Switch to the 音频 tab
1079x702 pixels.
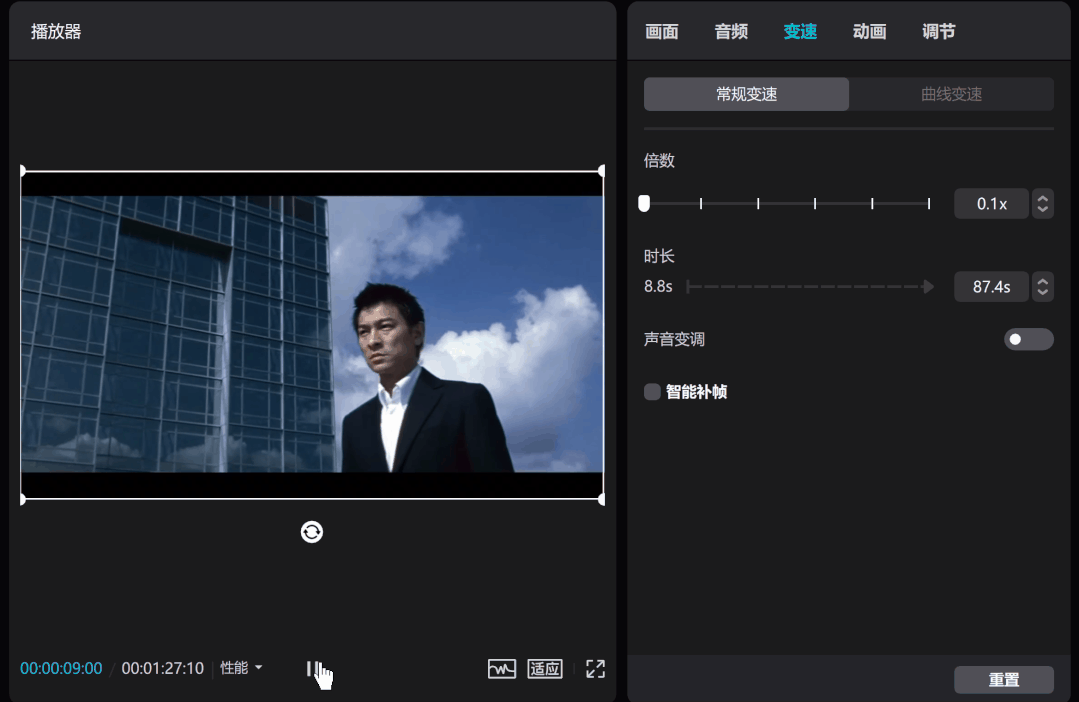pyautogui.click(x=731, y=32)
